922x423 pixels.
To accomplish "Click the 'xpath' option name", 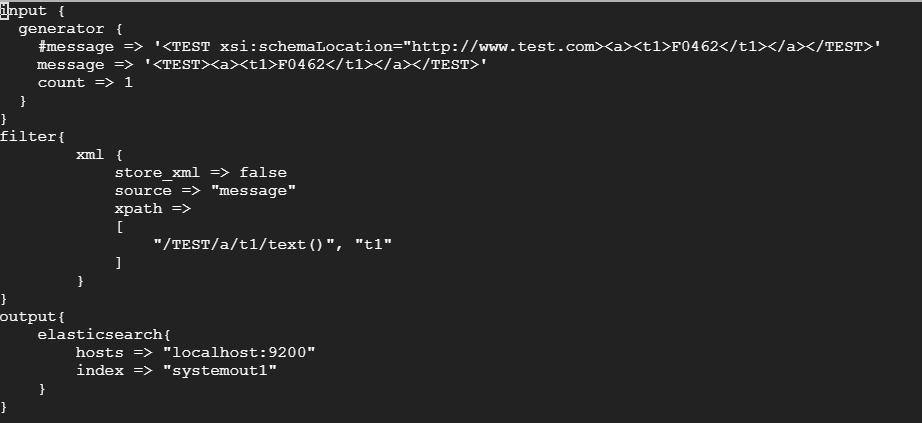I will point(138,209).
